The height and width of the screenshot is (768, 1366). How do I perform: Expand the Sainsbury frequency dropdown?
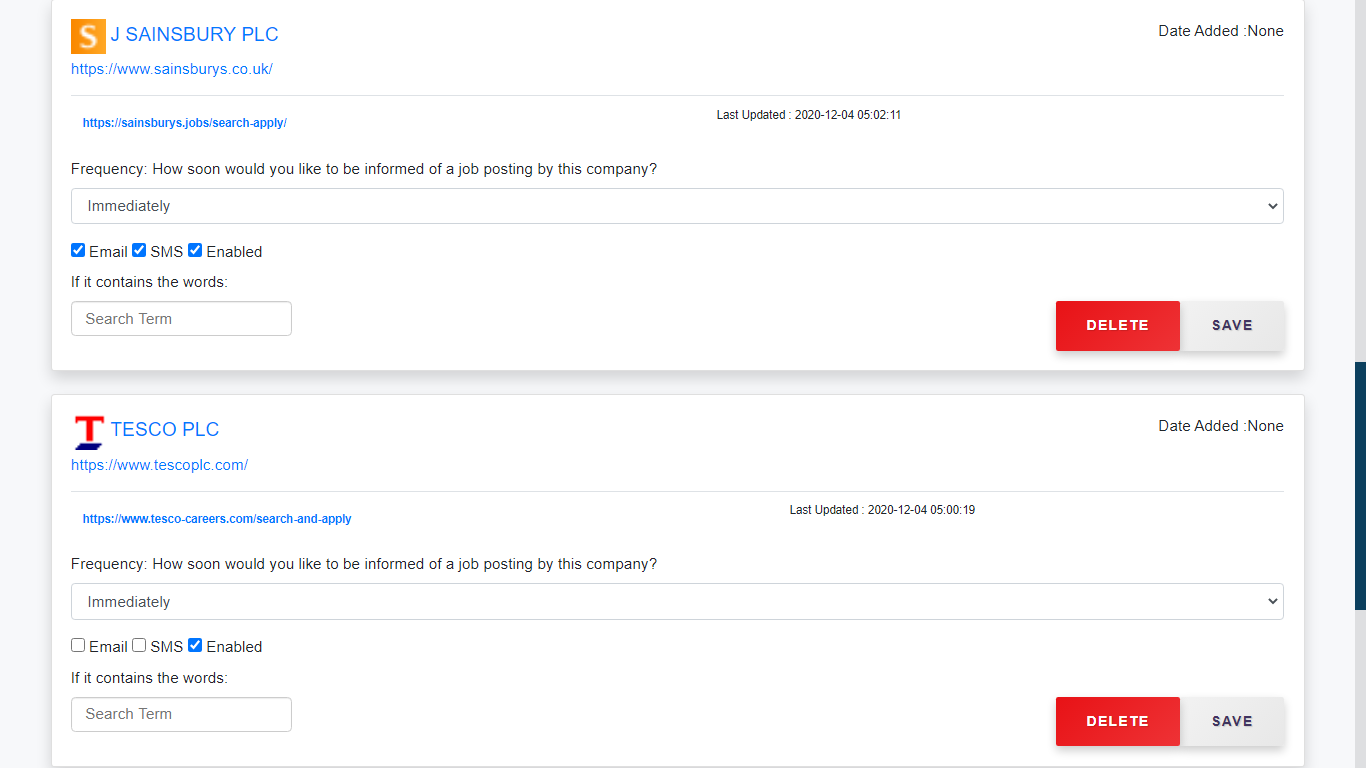[x=677, y=206]
